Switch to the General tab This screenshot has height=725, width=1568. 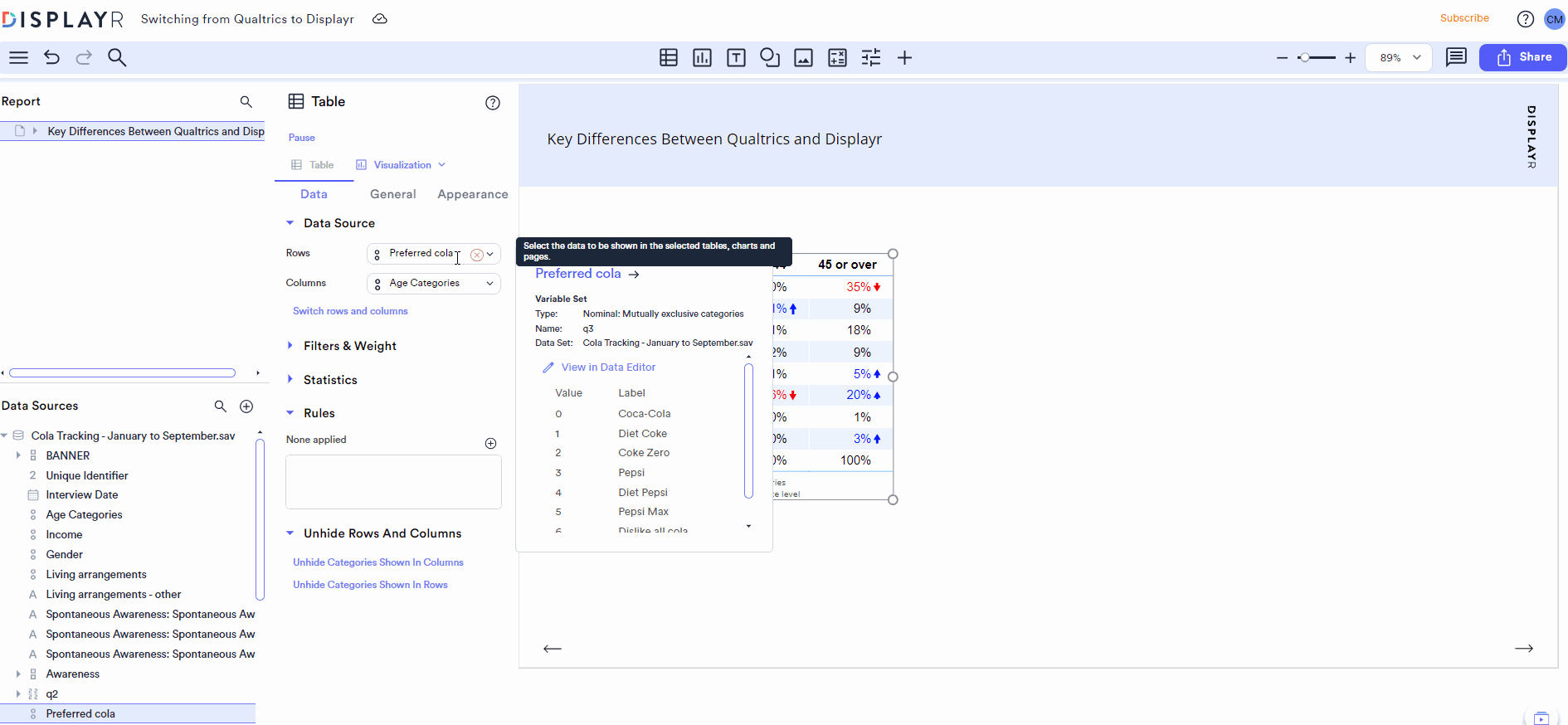click(x=393, y=194)
